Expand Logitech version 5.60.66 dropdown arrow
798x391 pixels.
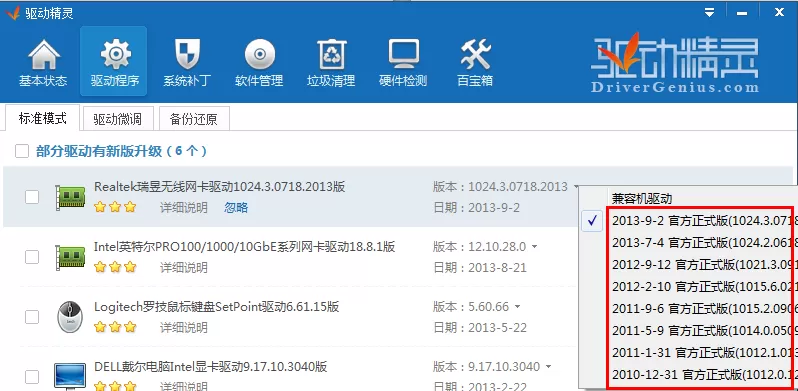[518, 307]
